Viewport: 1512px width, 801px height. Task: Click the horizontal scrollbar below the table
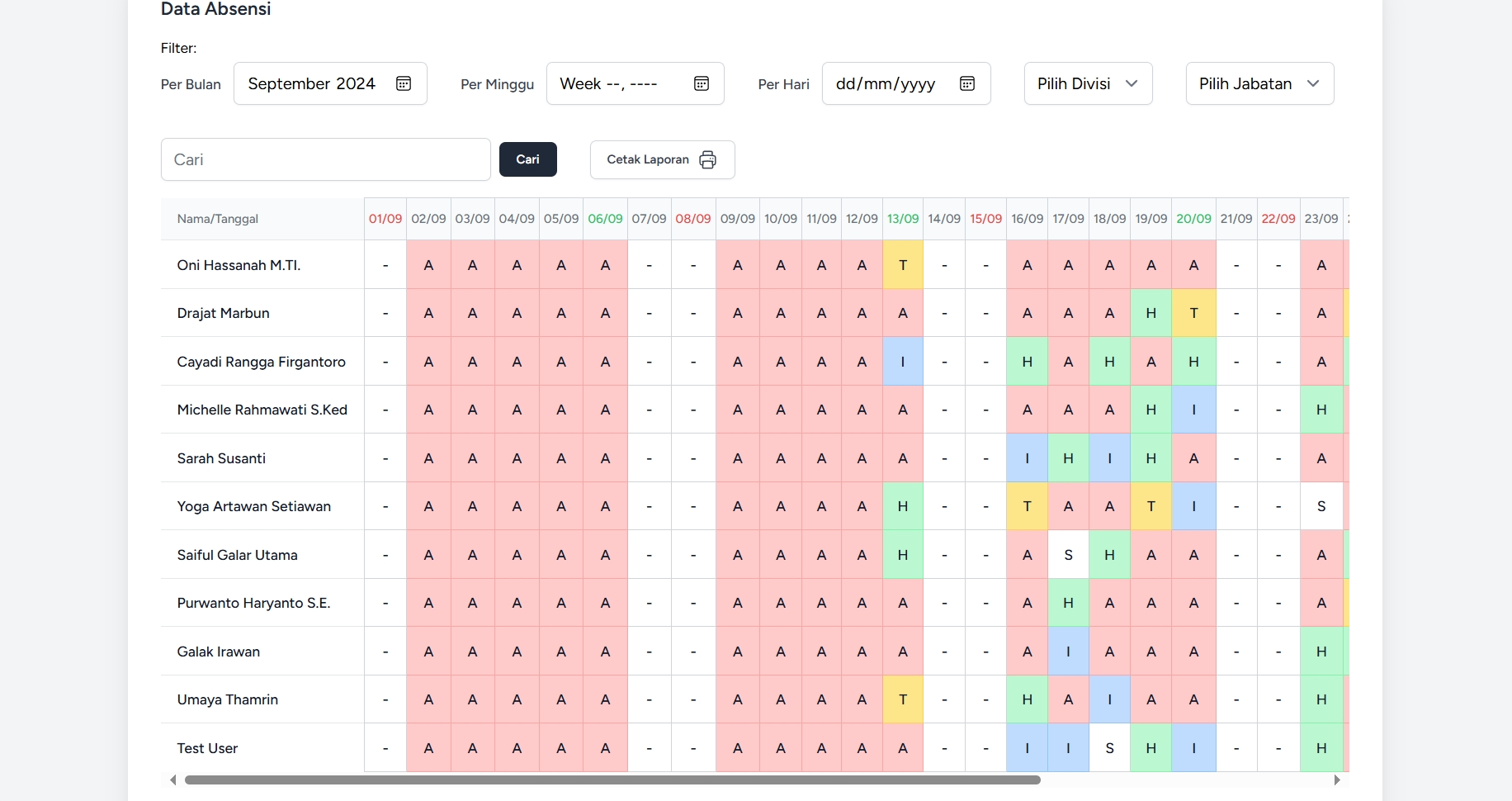coord(612,780)
